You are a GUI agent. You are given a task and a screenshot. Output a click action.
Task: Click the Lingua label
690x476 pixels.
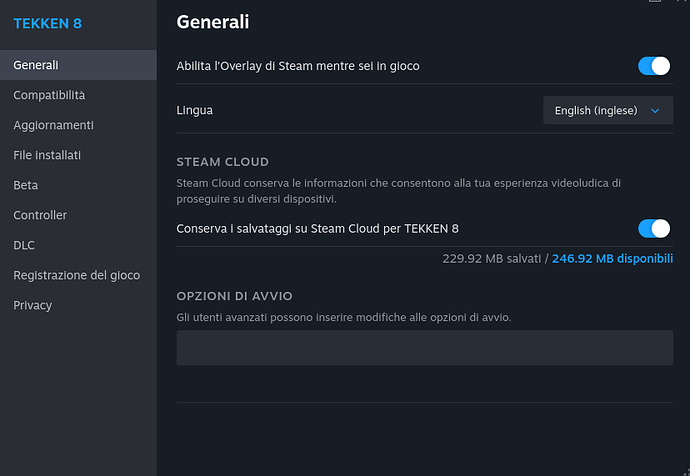tap(195, 110)
